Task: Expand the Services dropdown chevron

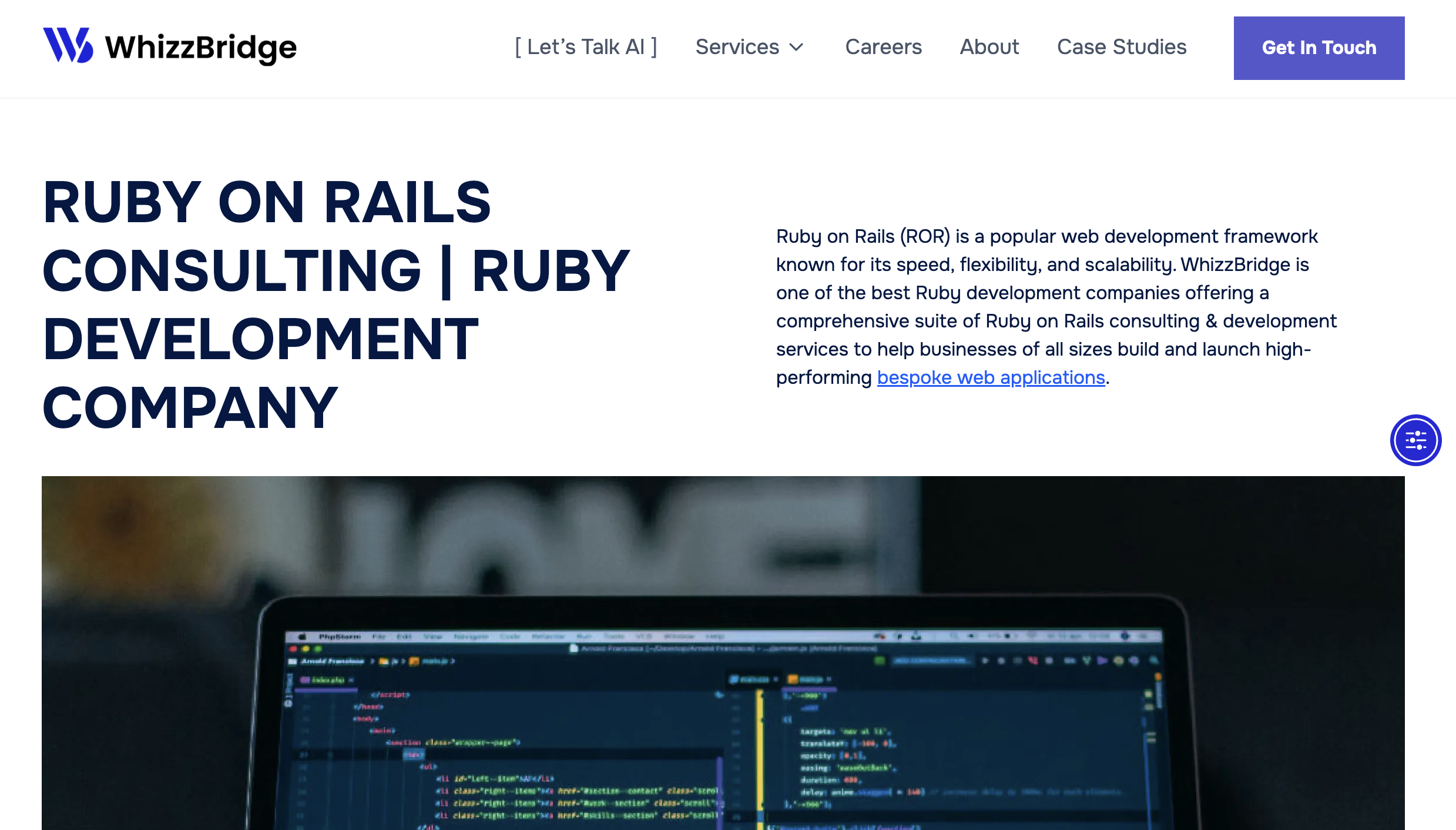Action: tap(796, 48)
